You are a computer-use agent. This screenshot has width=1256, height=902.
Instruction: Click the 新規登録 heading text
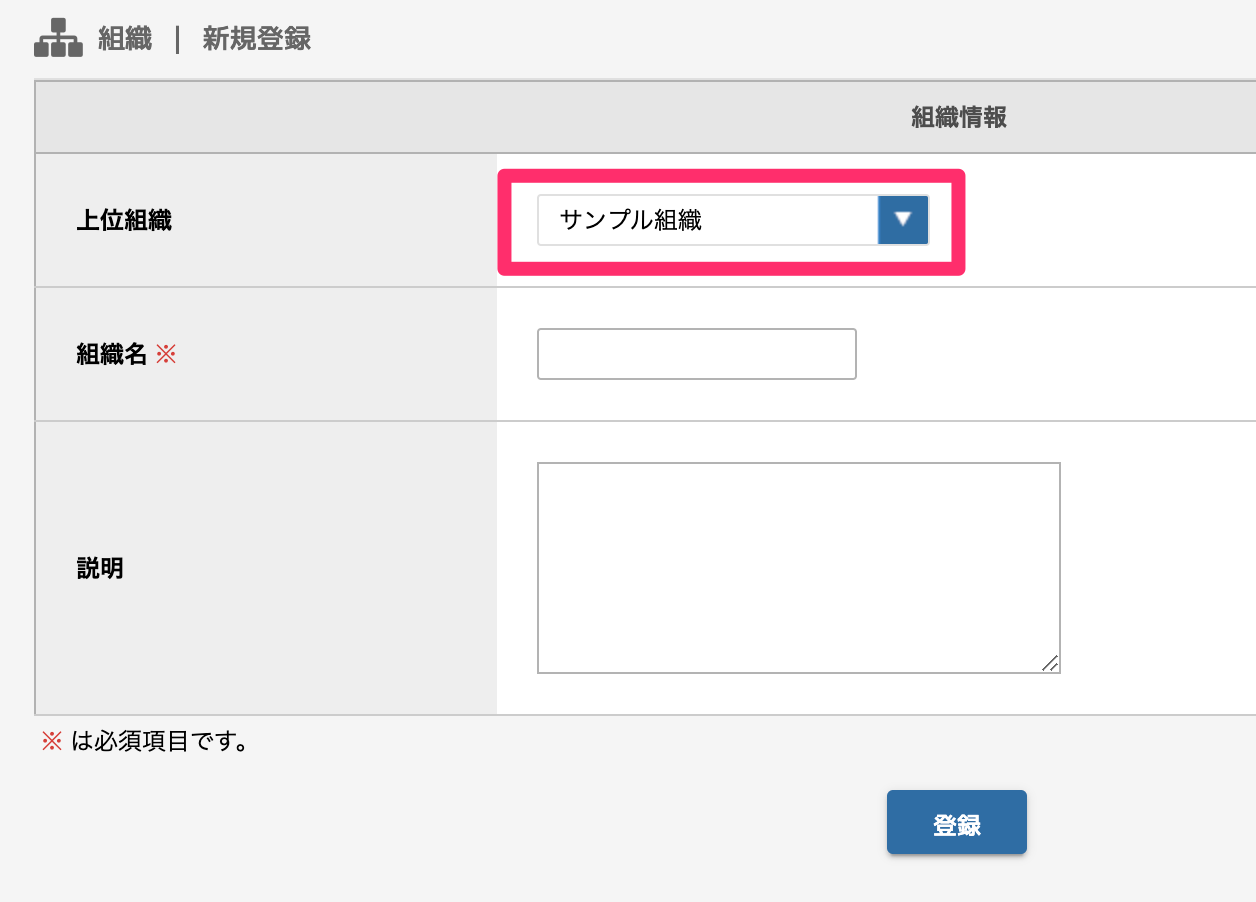pyautogui.click(x=256, y=40)
